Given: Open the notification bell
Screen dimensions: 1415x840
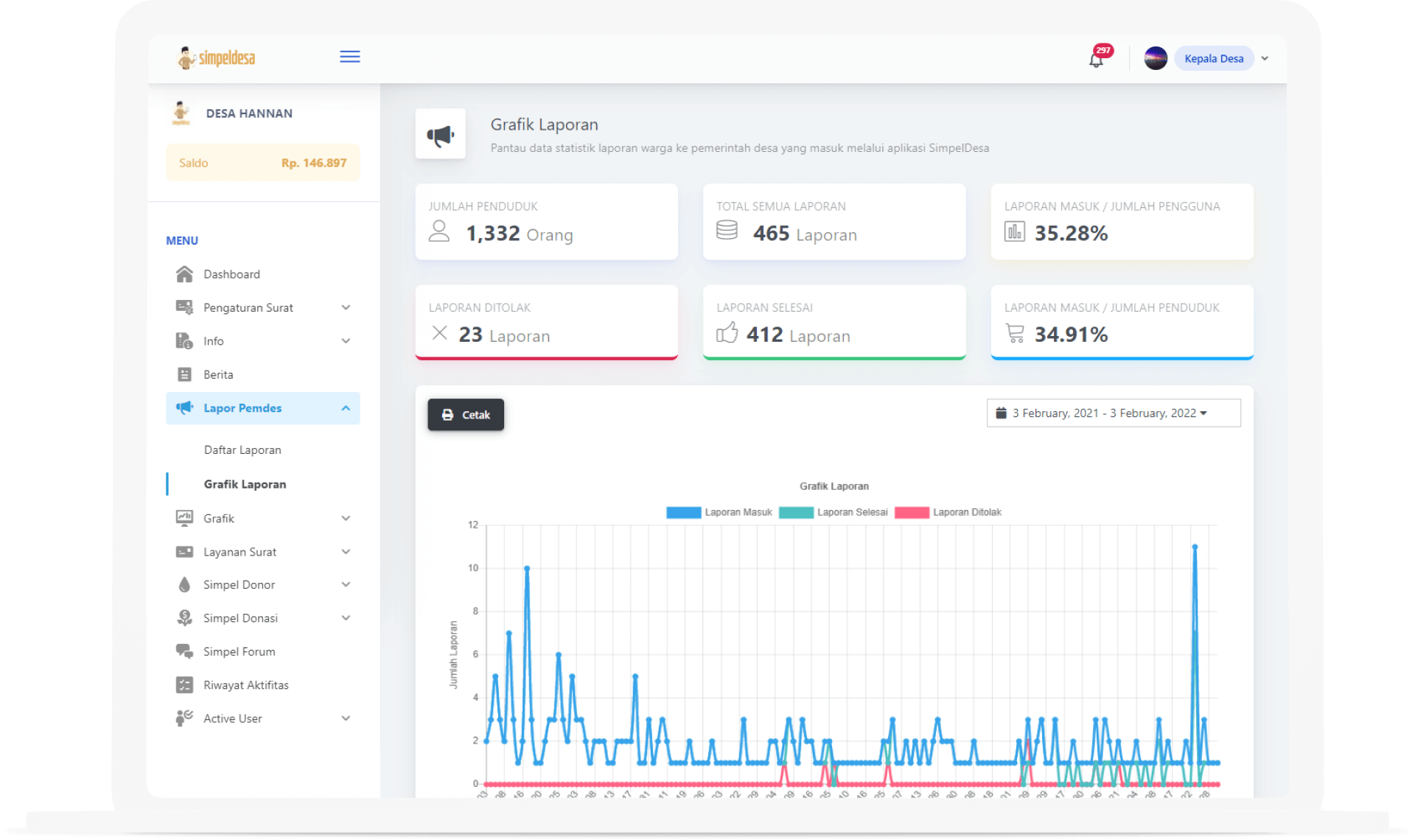Looking at the screenshot, I should [x=1097, y=59].
